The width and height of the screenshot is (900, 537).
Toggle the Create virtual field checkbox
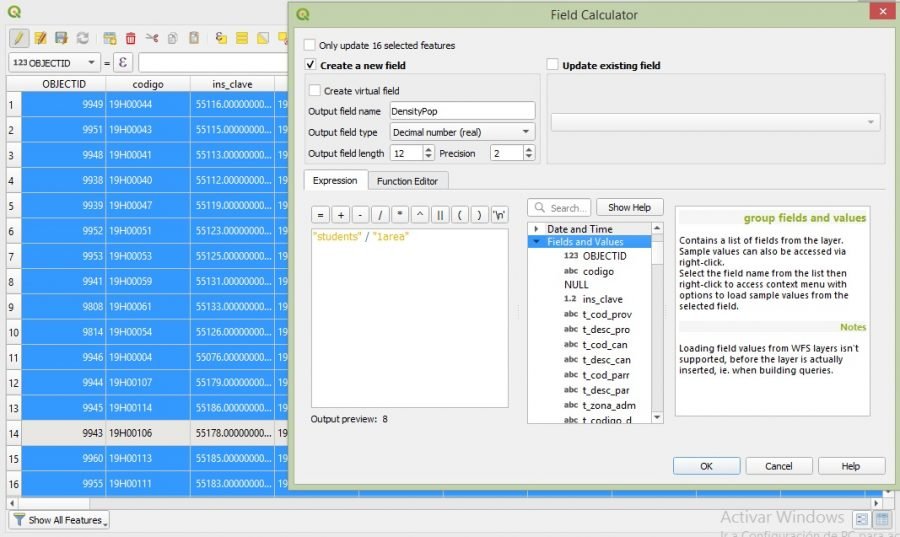[315, 90]
